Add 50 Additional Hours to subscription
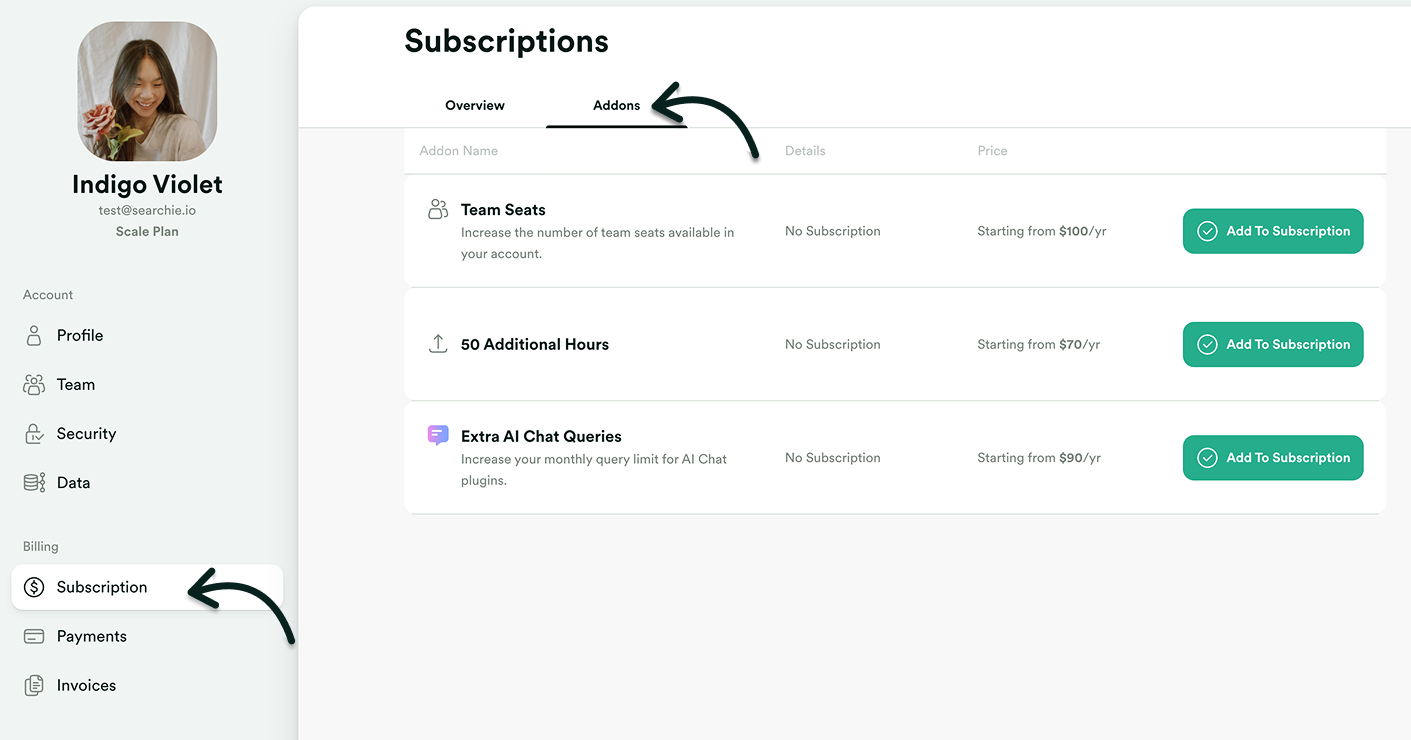This screenshot has width=1411, height=740. [1272, 344]
